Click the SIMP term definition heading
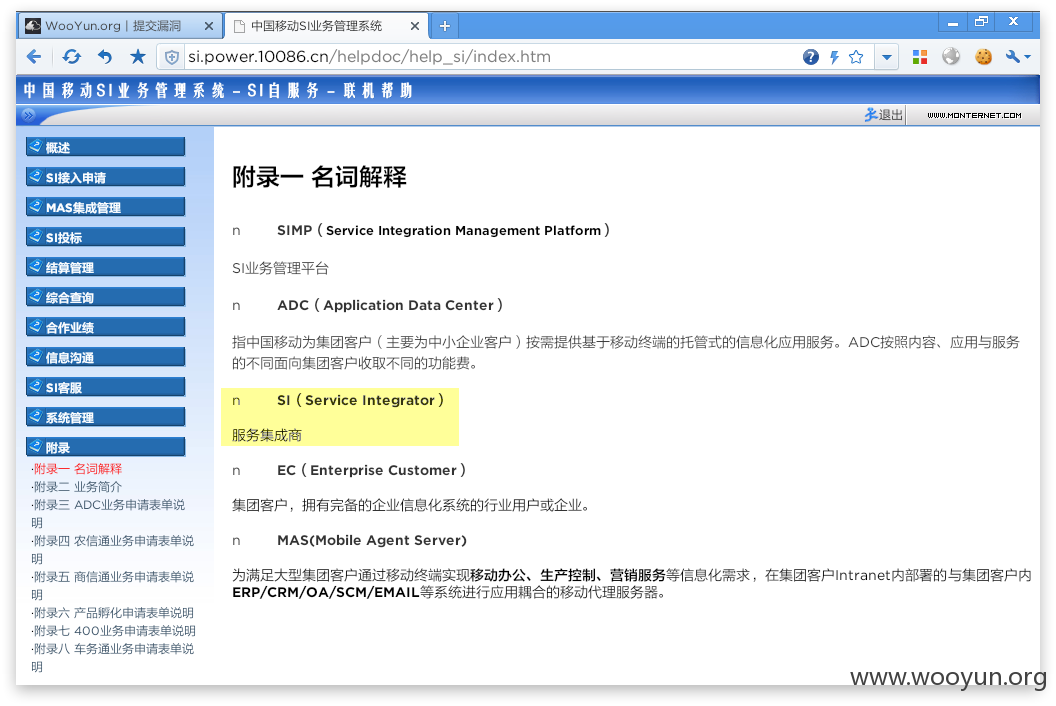 click(443, 230)
